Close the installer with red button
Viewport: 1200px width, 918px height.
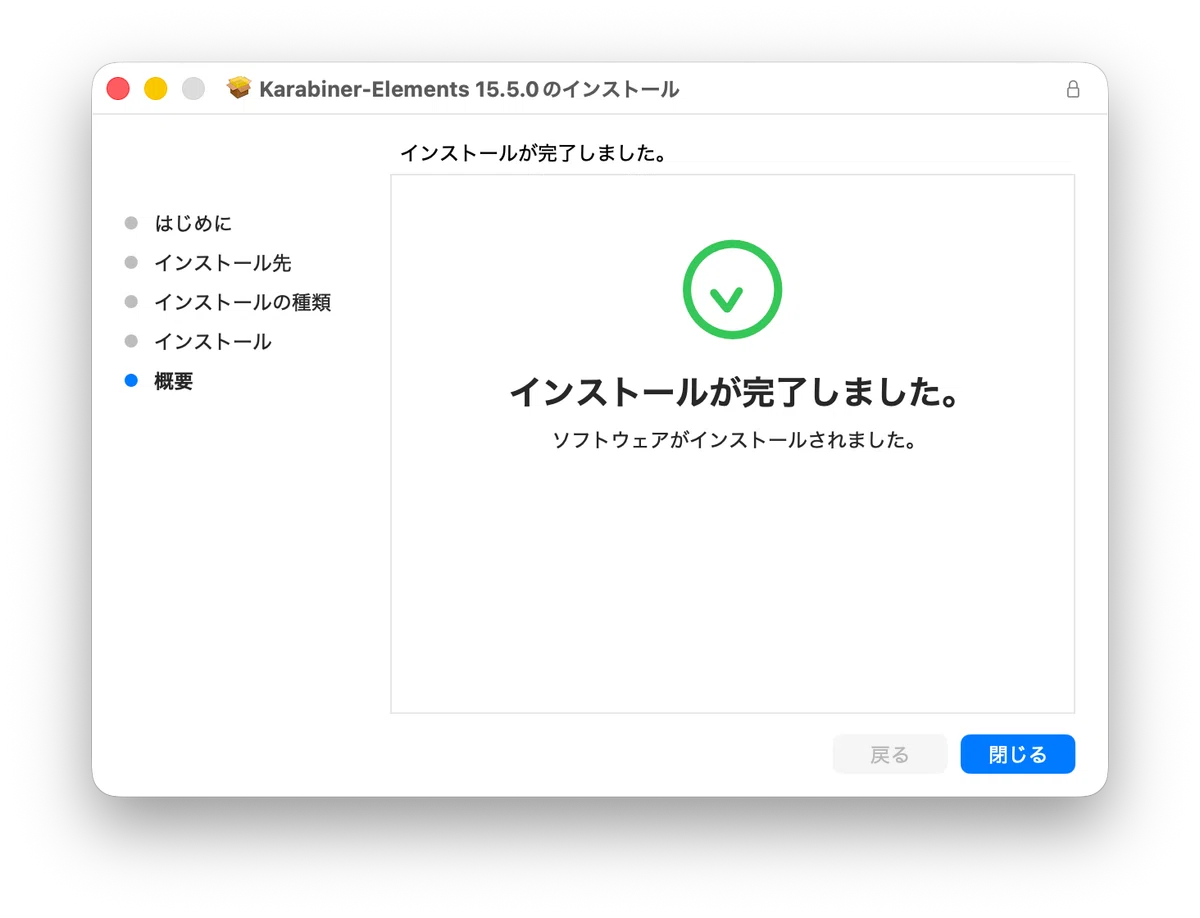coord(118,88)
